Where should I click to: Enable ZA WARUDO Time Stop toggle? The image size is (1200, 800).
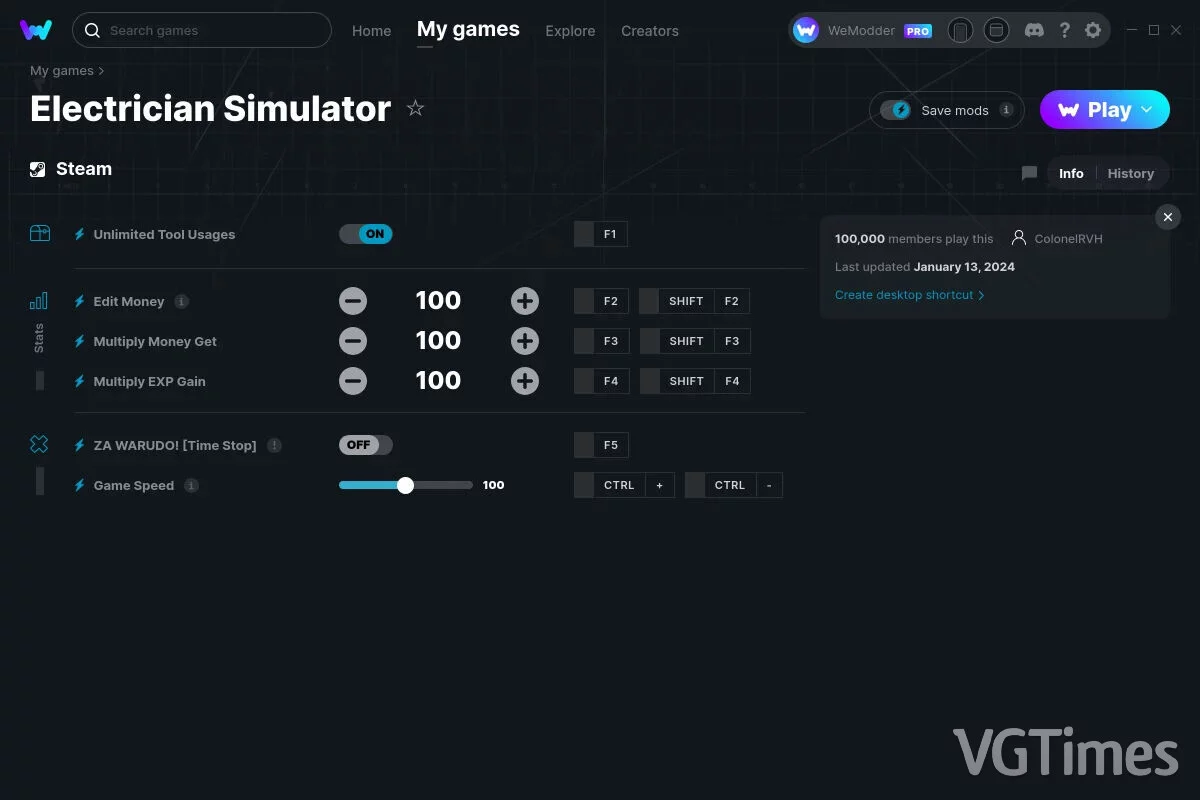click(366, 445)
